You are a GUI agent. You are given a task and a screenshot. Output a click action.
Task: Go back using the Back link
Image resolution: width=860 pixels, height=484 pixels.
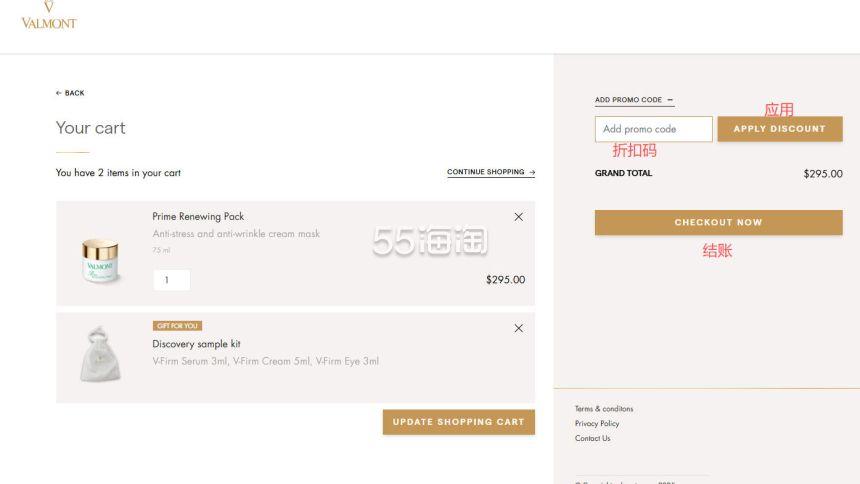(70, 93)
